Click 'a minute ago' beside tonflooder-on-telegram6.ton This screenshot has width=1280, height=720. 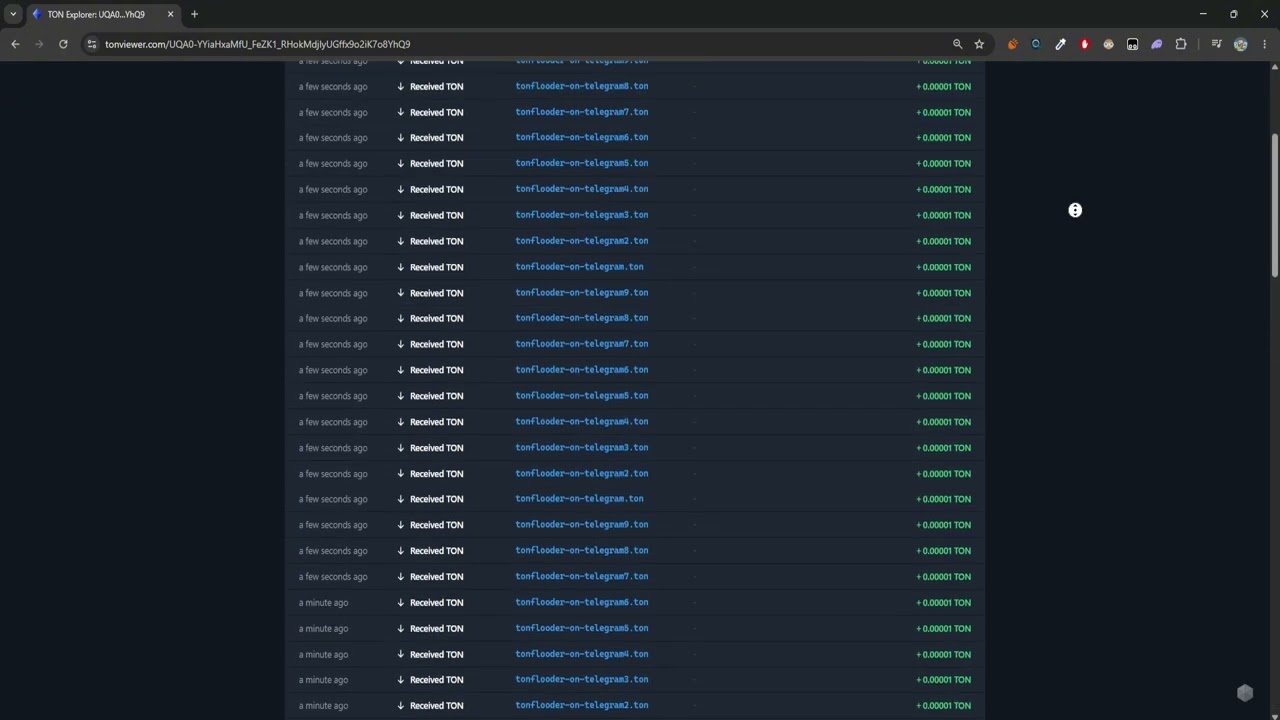pos(323,602)
